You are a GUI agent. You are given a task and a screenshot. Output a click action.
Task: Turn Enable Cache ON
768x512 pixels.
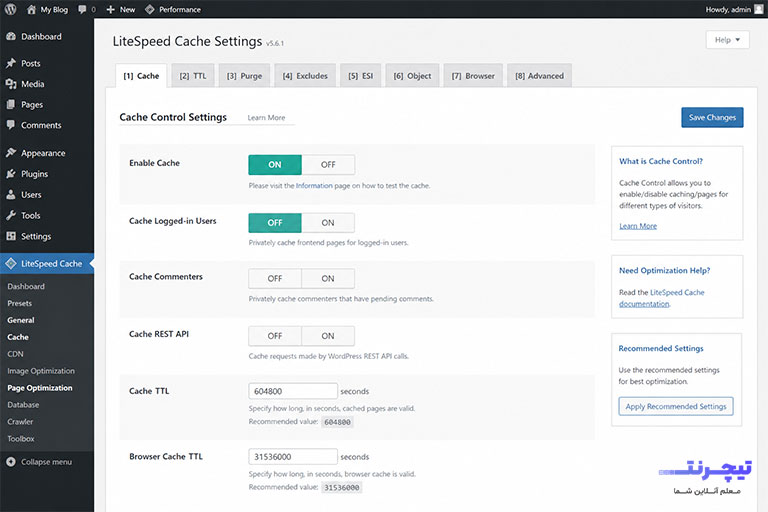click(x=275, y=165)
